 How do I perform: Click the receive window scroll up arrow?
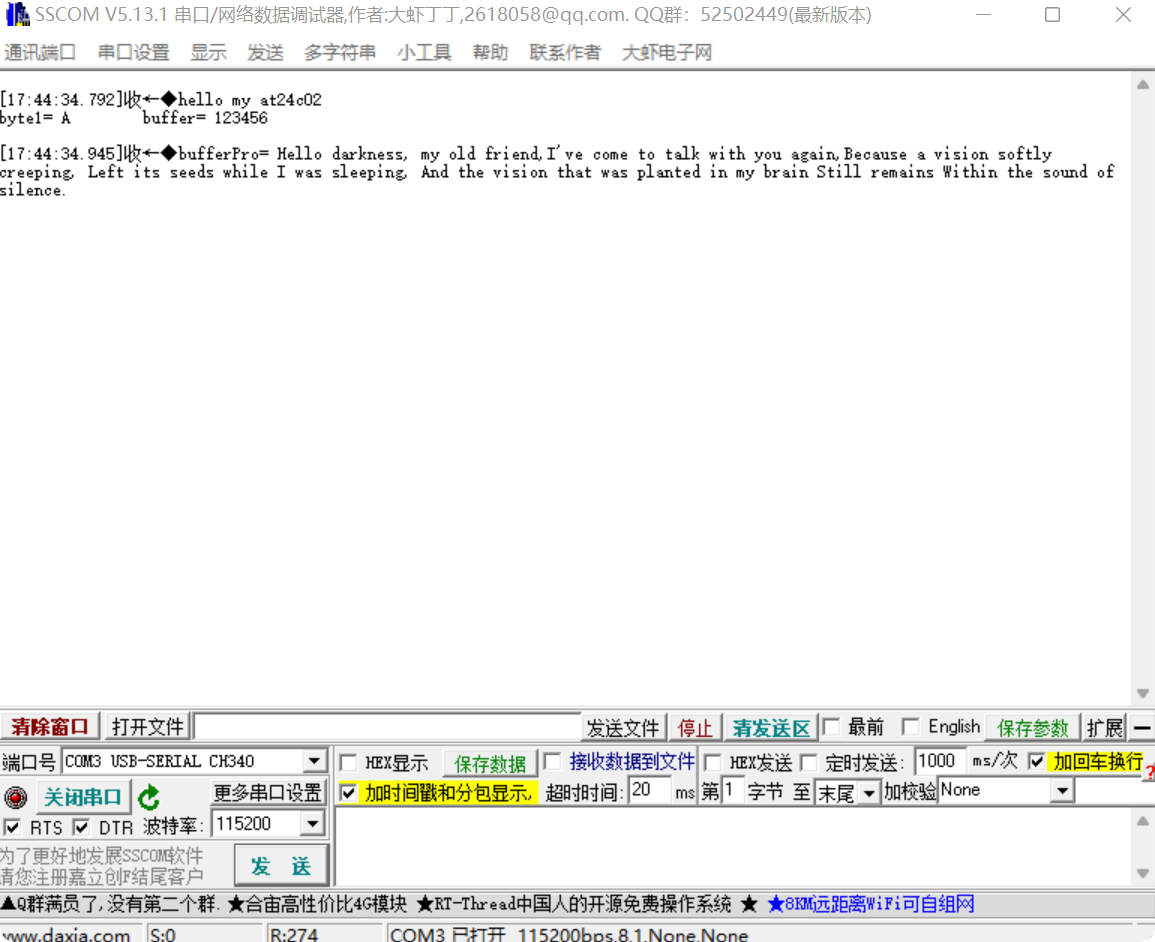(x=1142, y=85)
